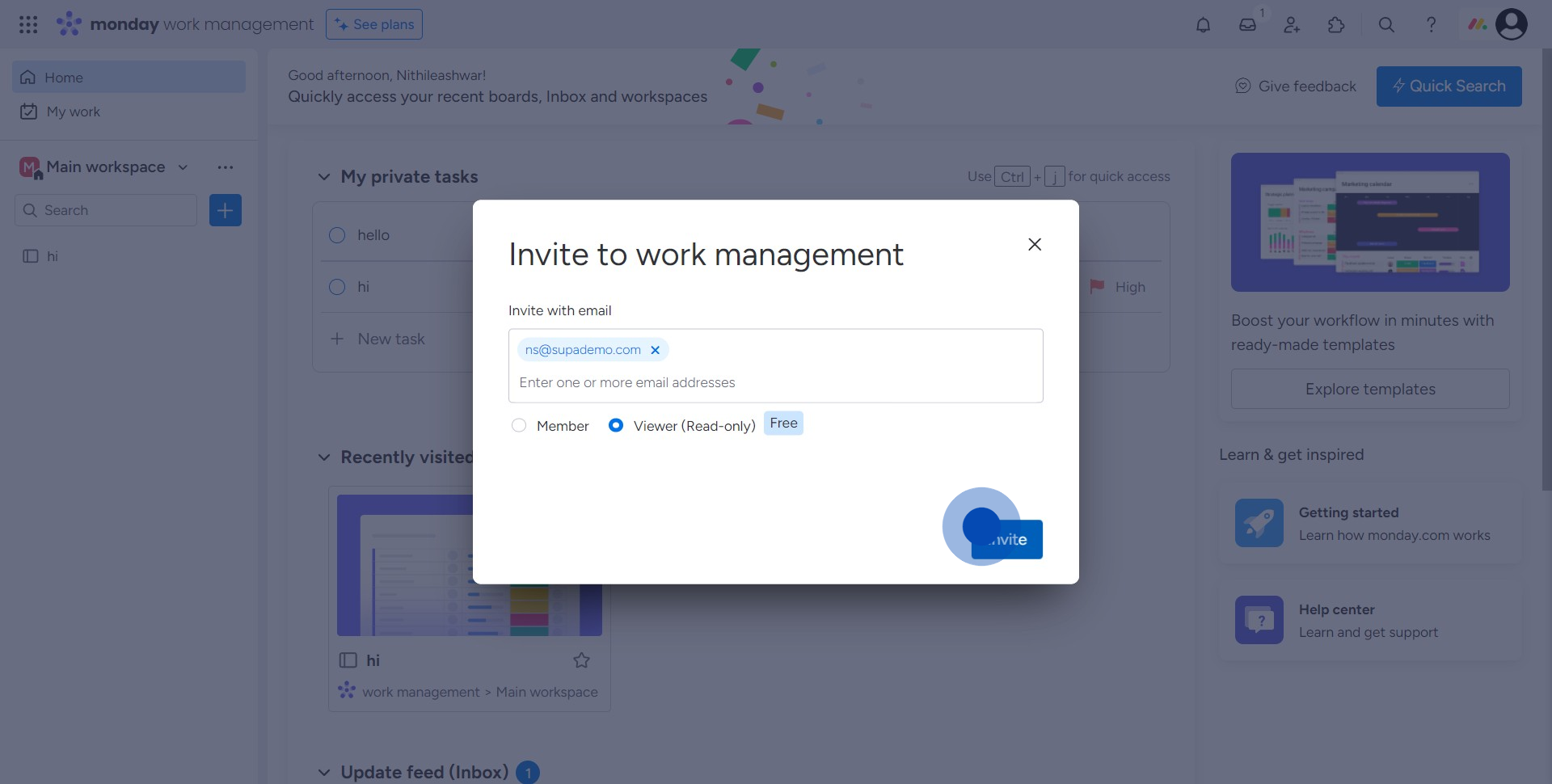
Task: Star the 'hi' board in Recently visited
Action: pos(581,660)
